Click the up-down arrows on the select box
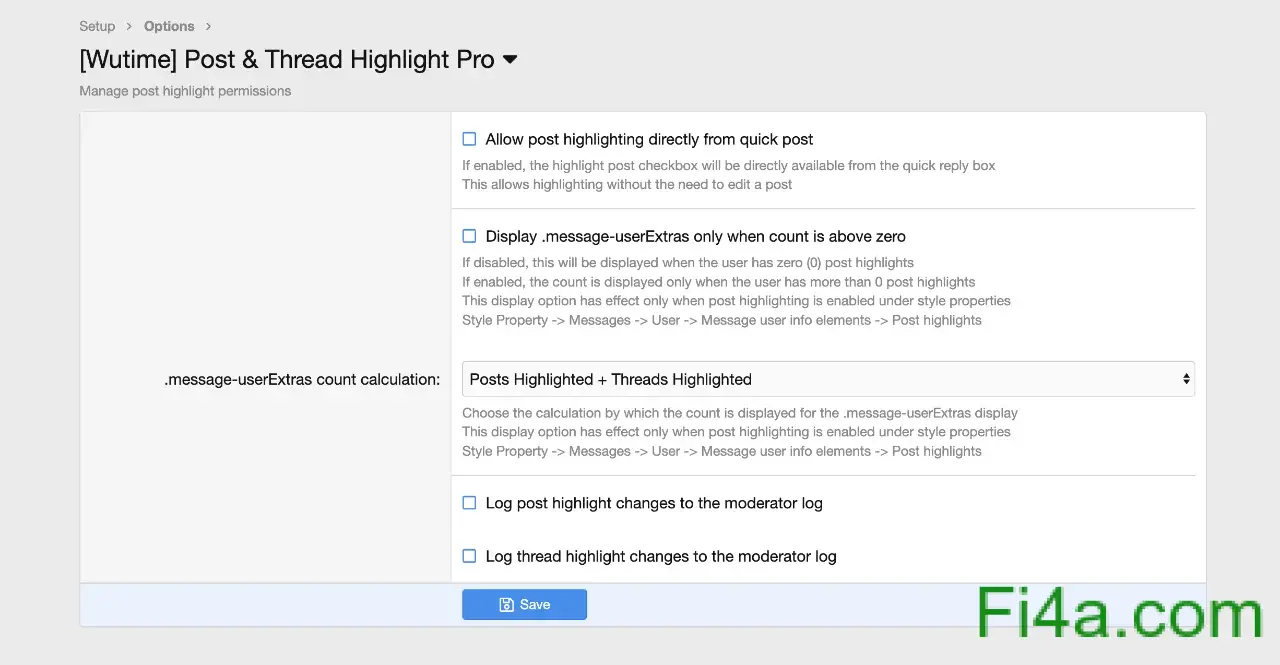1280x665 pixels. [1186, 379]
